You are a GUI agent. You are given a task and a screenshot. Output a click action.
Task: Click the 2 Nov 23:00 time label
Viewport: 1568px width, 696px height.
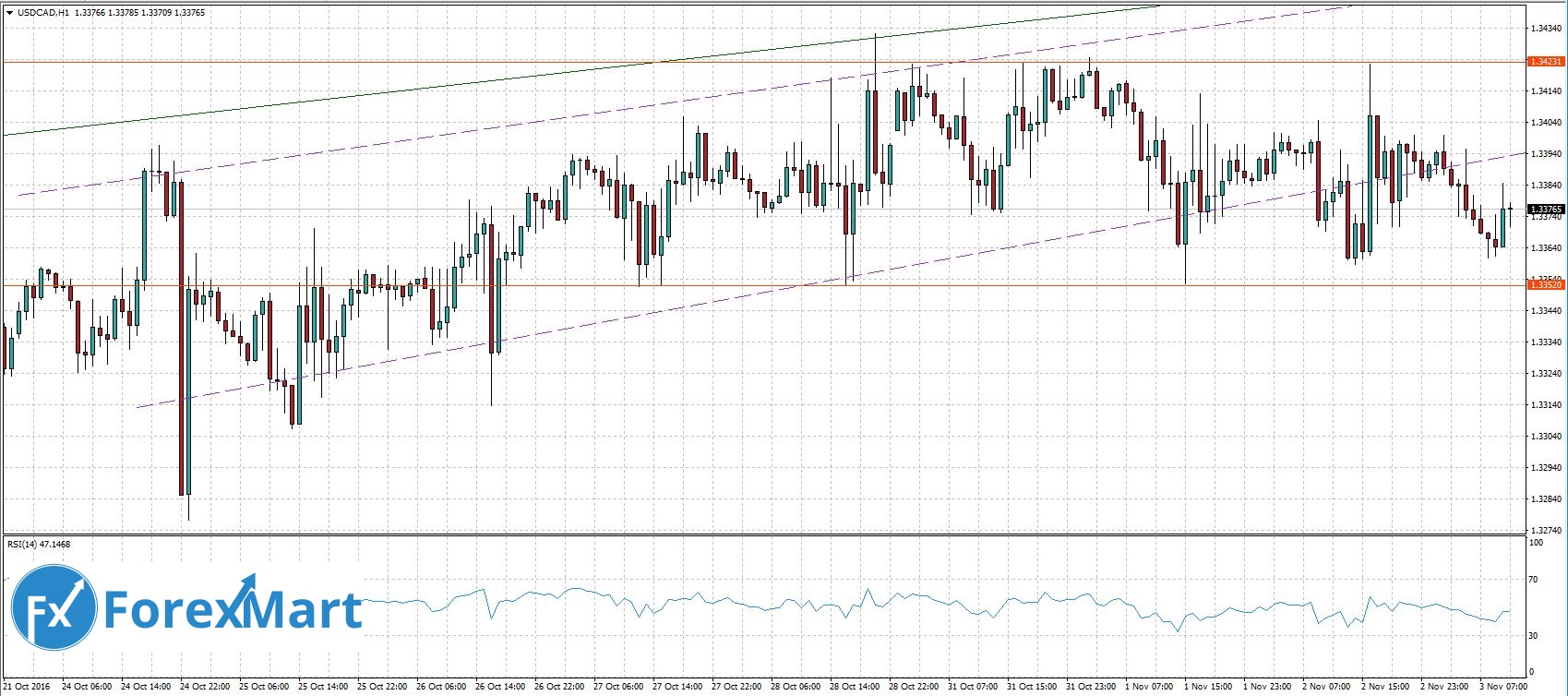click(1445, 687)
